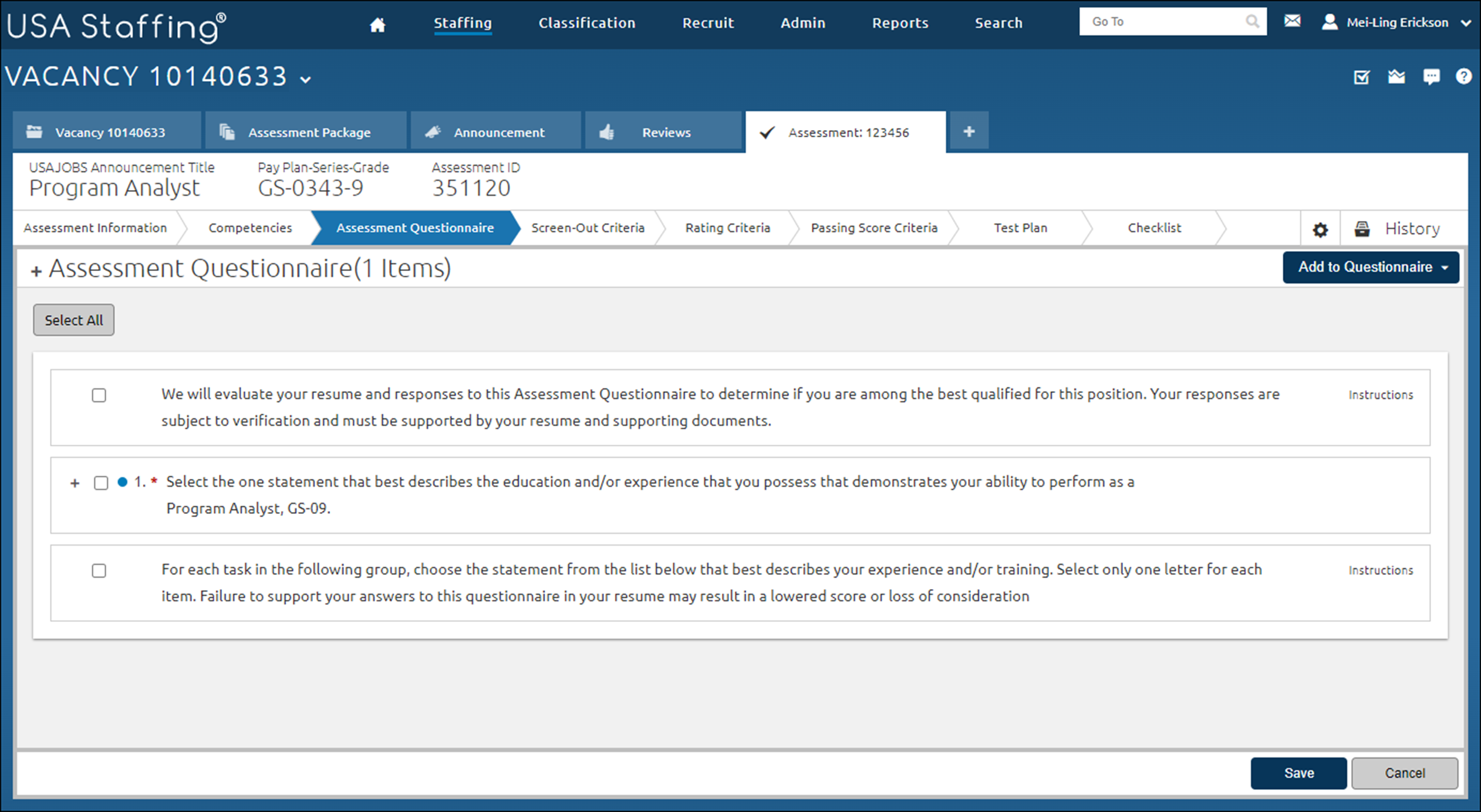Expand question 1 with the plus sign

tap(75, 483)
